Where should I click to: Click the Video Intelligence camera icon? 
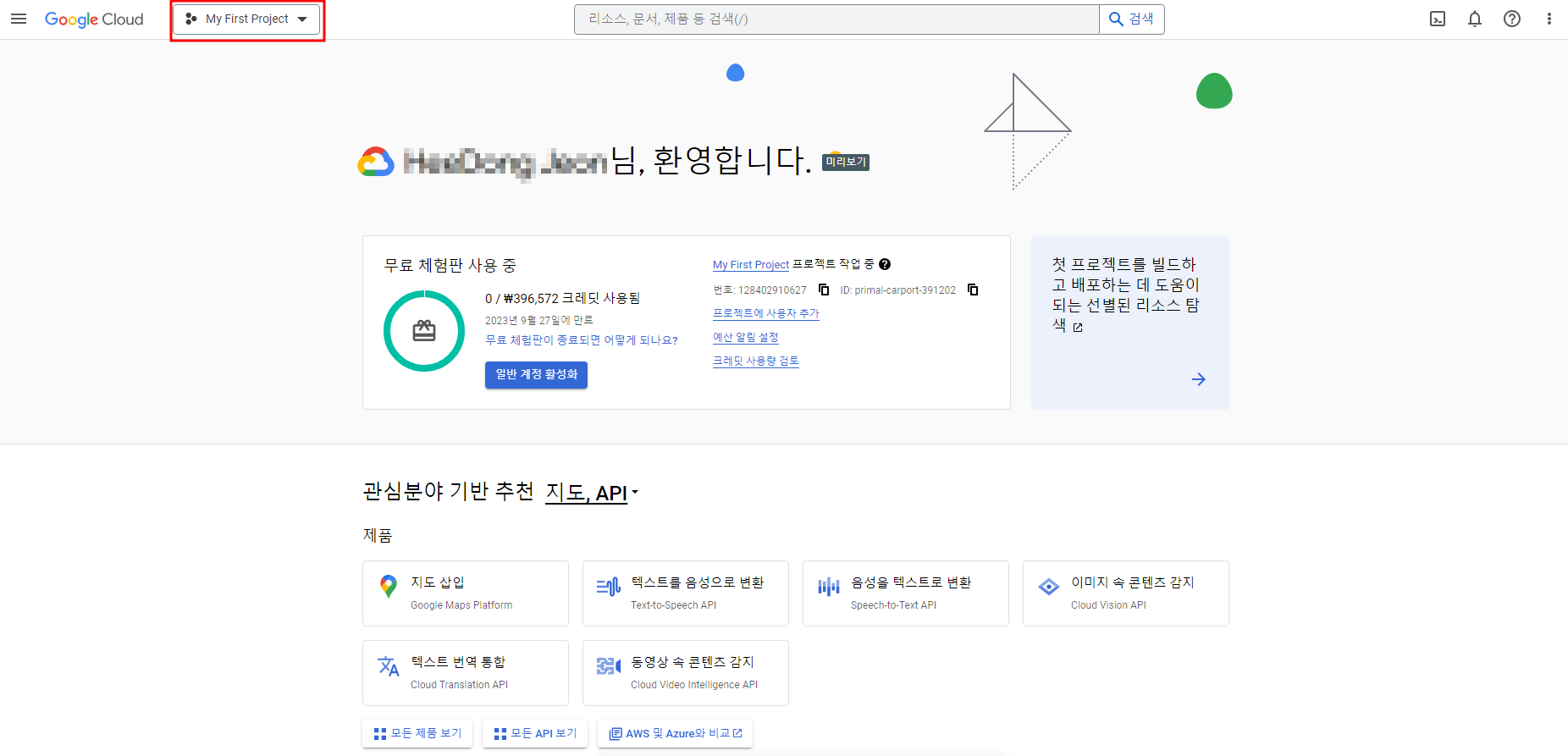click(x=609, y=666)
